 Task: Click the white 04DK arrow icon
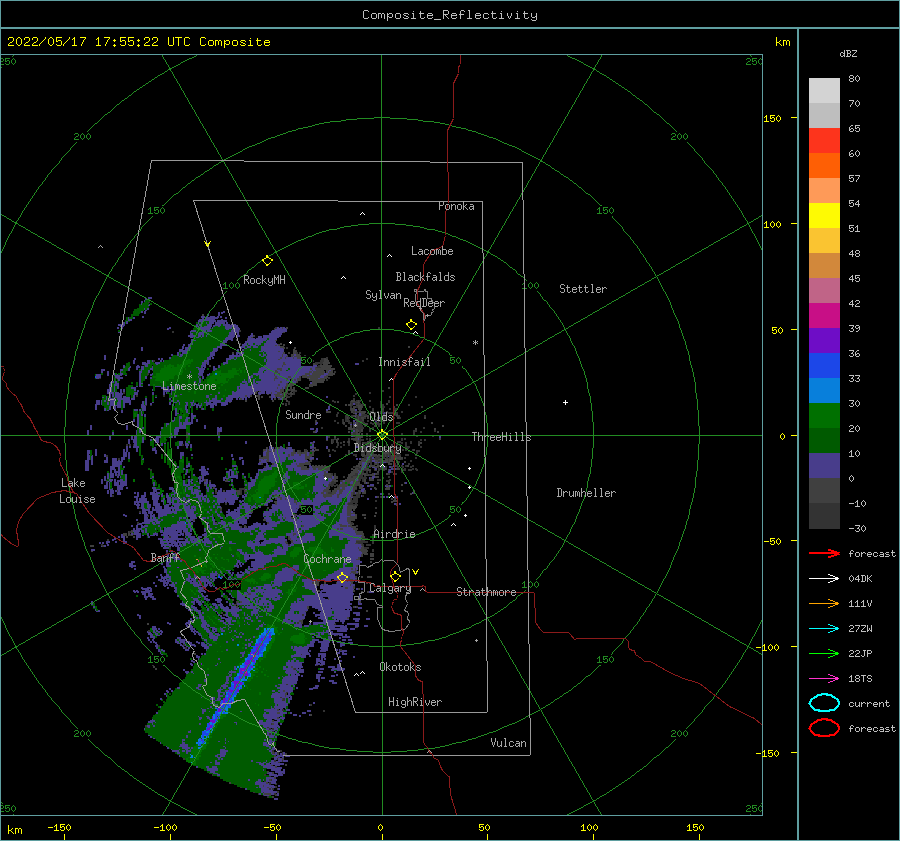click(824, 579)
